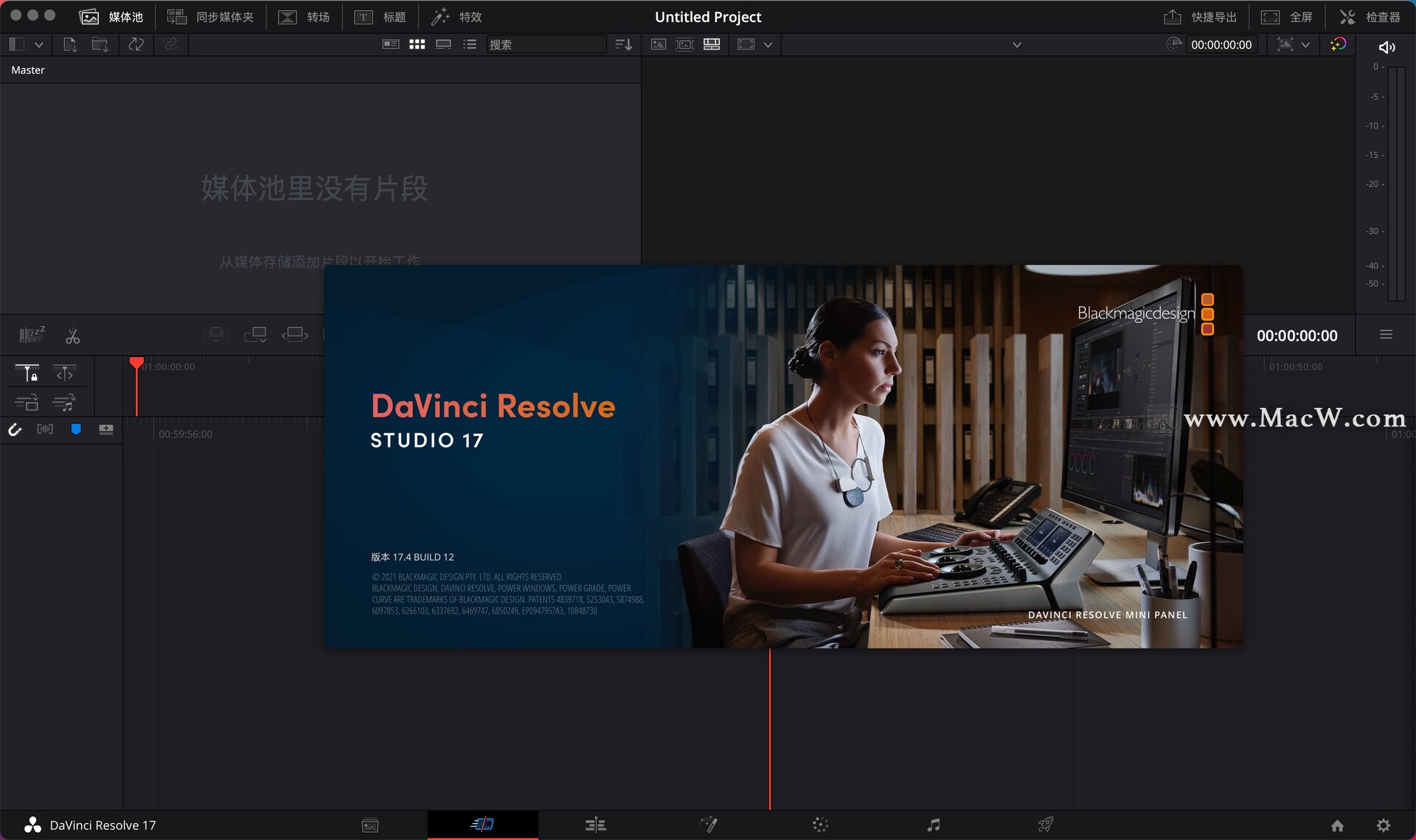Click the free playhead timeline icon
This screenshot has width=1416, height=840.
65,373
